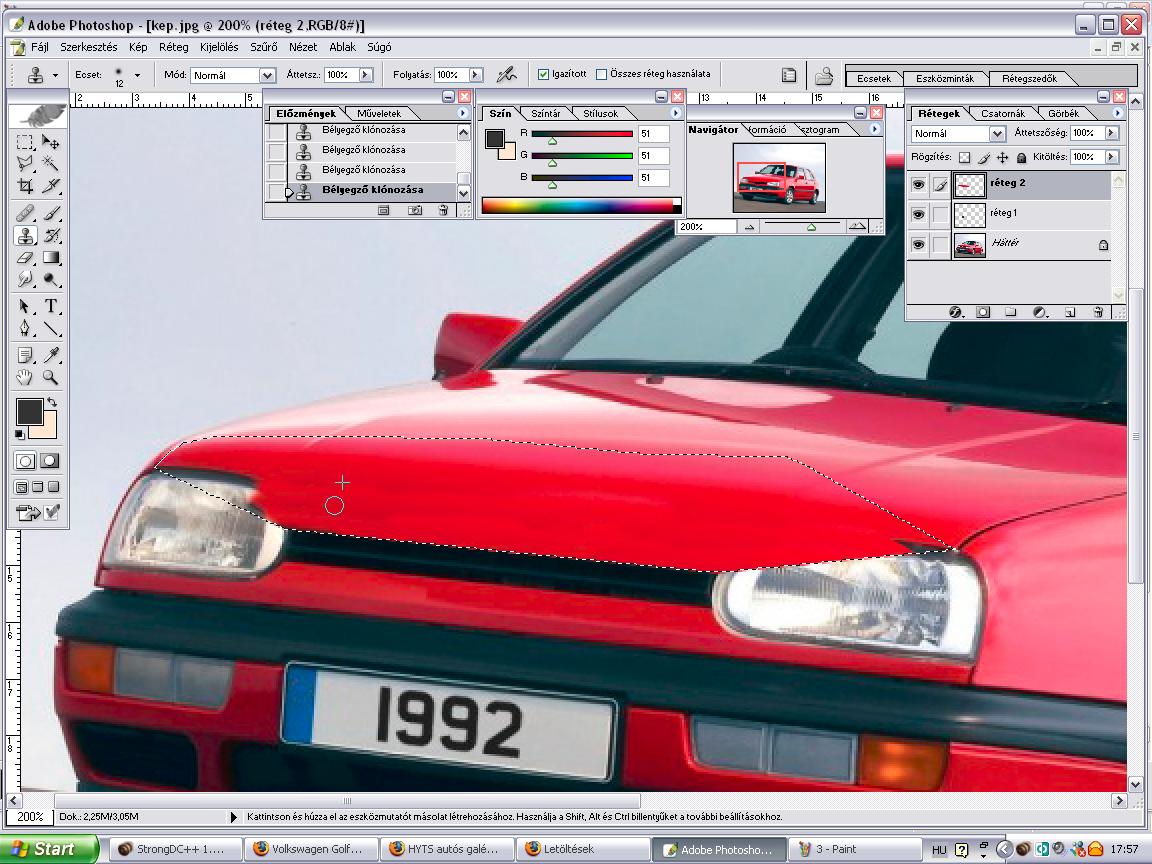Select the Type (T) tool
1152x864 pixels.
pyautogui.click(x=50, y=306)
